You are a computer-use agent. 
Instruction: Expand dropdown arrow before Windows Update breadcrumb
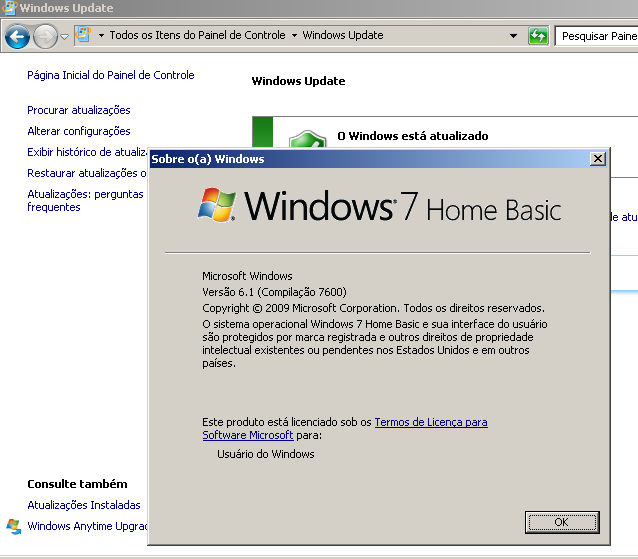tap(294, 36)
